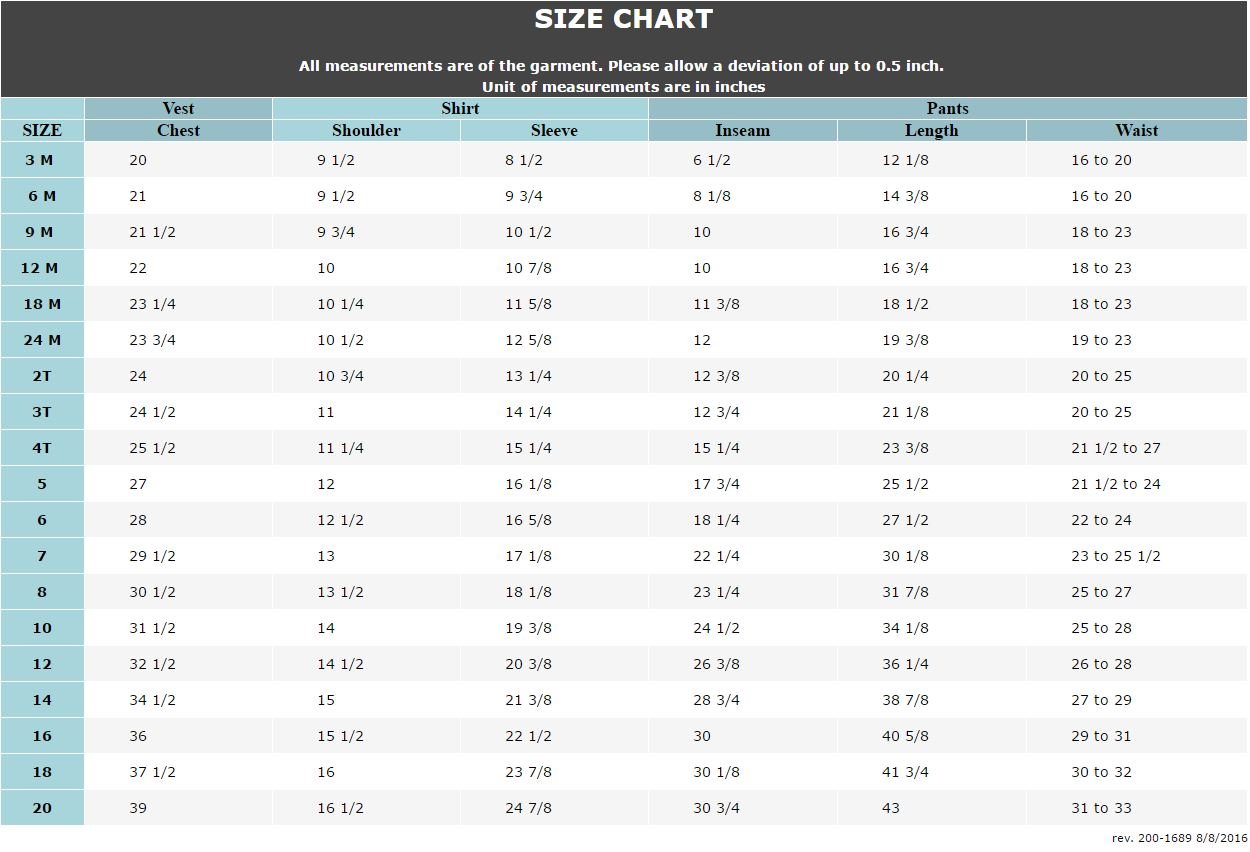Click the SIZE header cell
The height and width of the screenshot is (852, 1250).
click(x=41, y=130)
